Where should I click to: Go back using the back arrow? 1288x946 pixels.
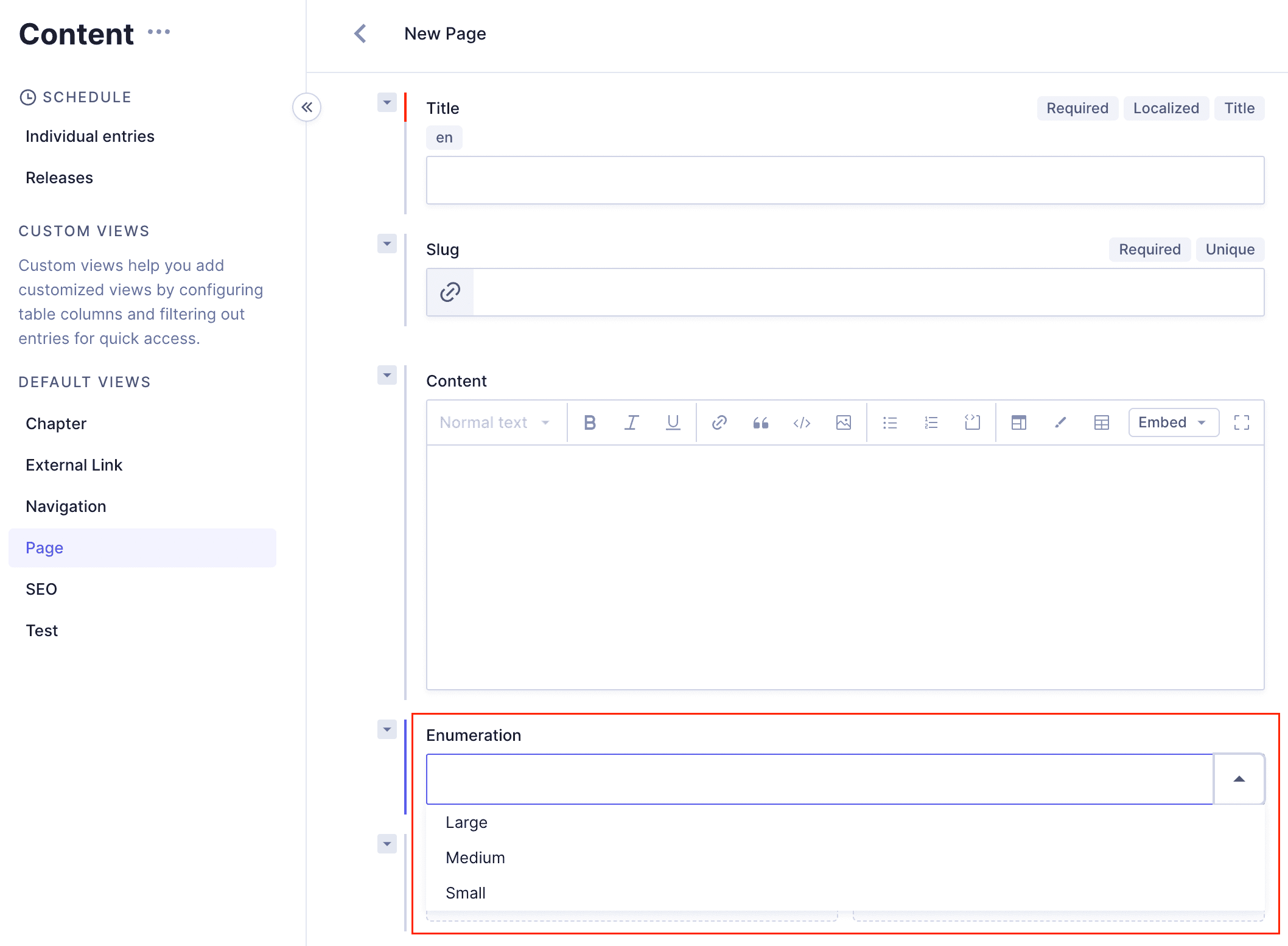(x=360, y=33)
